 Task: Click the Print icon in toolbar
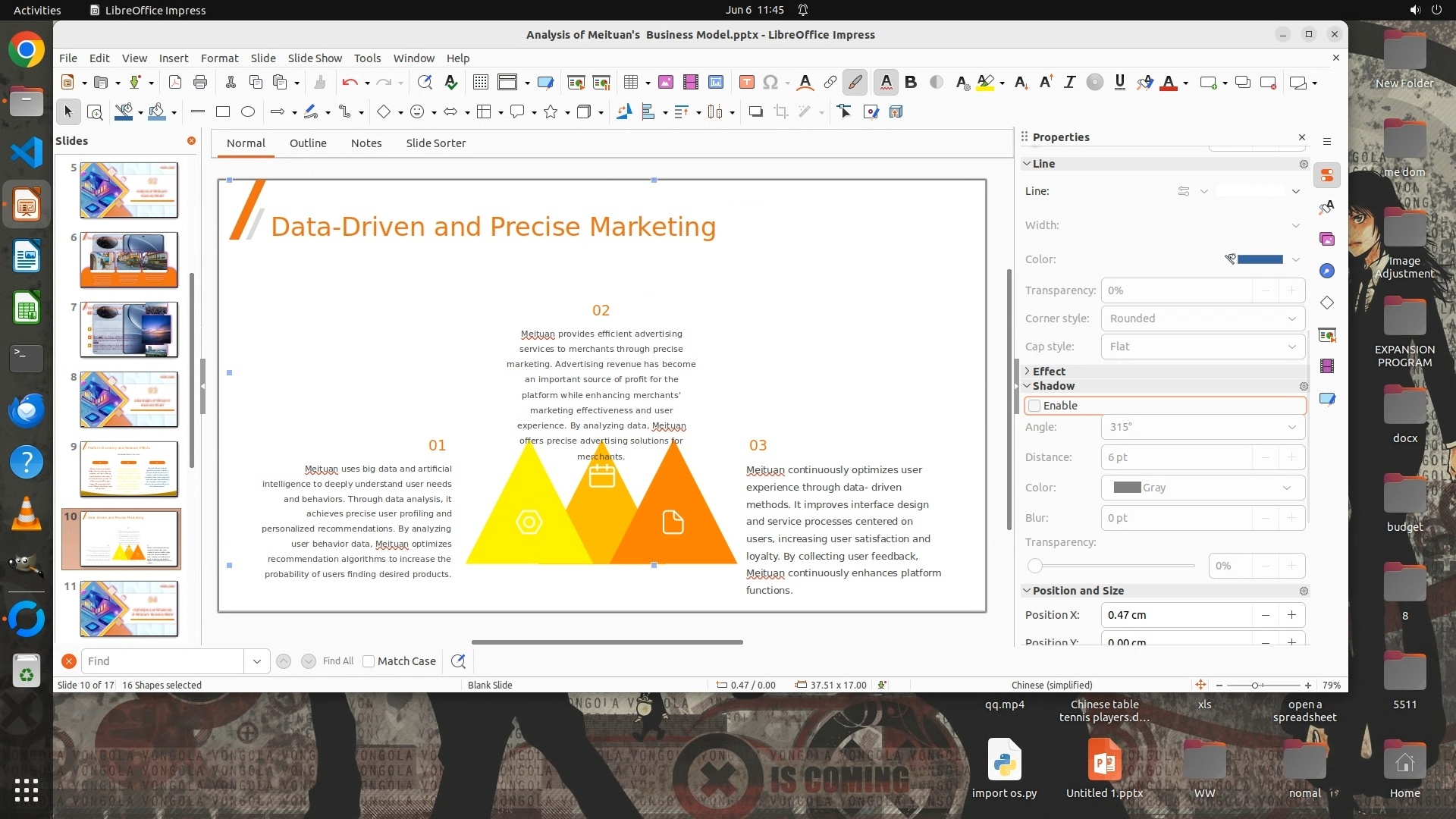[200, 83]
